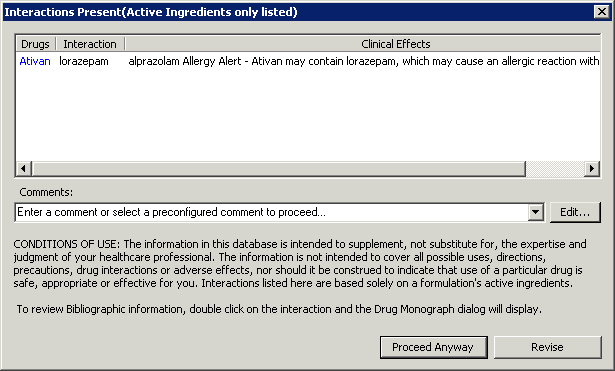Select the blue Ativan drug link
The image size is (615, 371).
point(35,61)
